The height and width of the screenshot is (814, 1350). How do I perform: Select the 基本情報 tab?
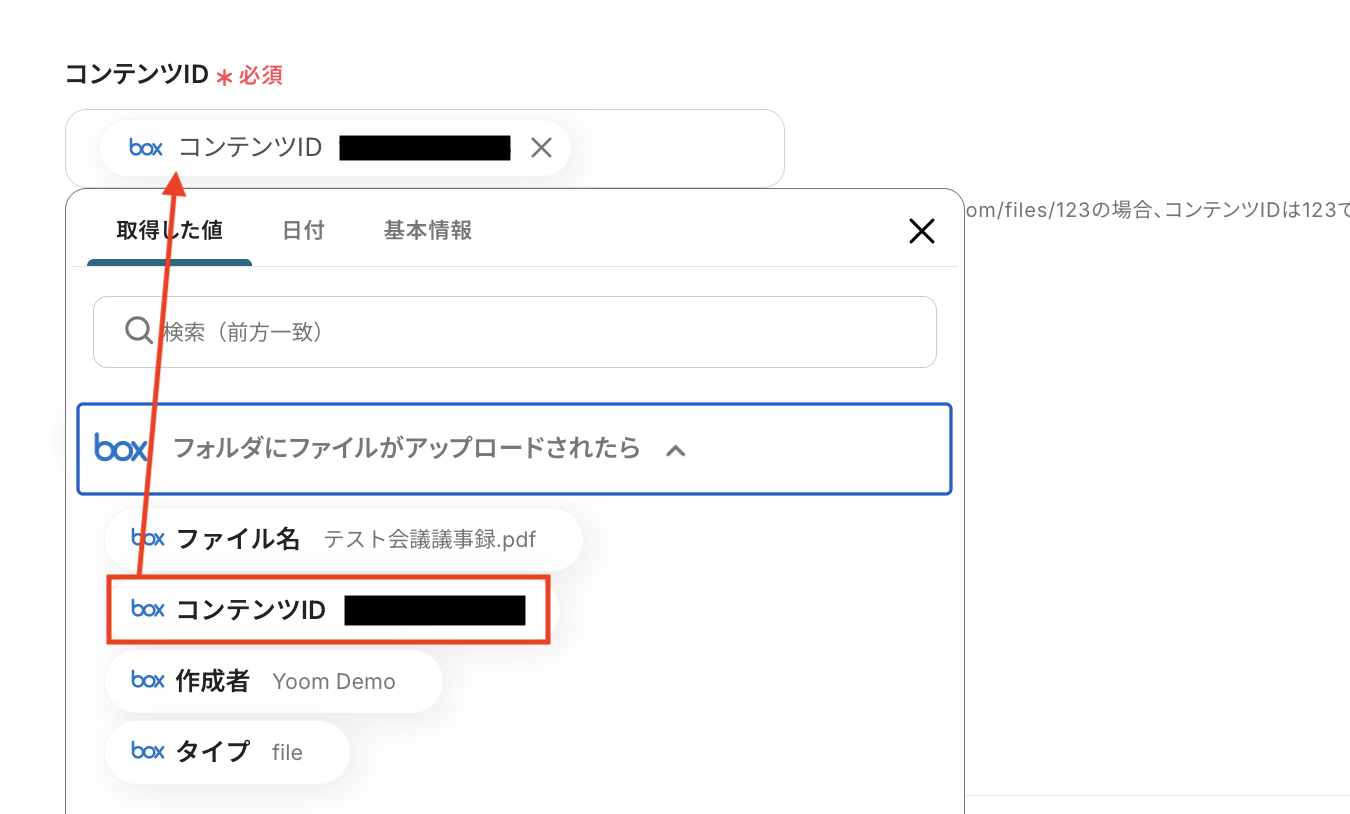427,231
